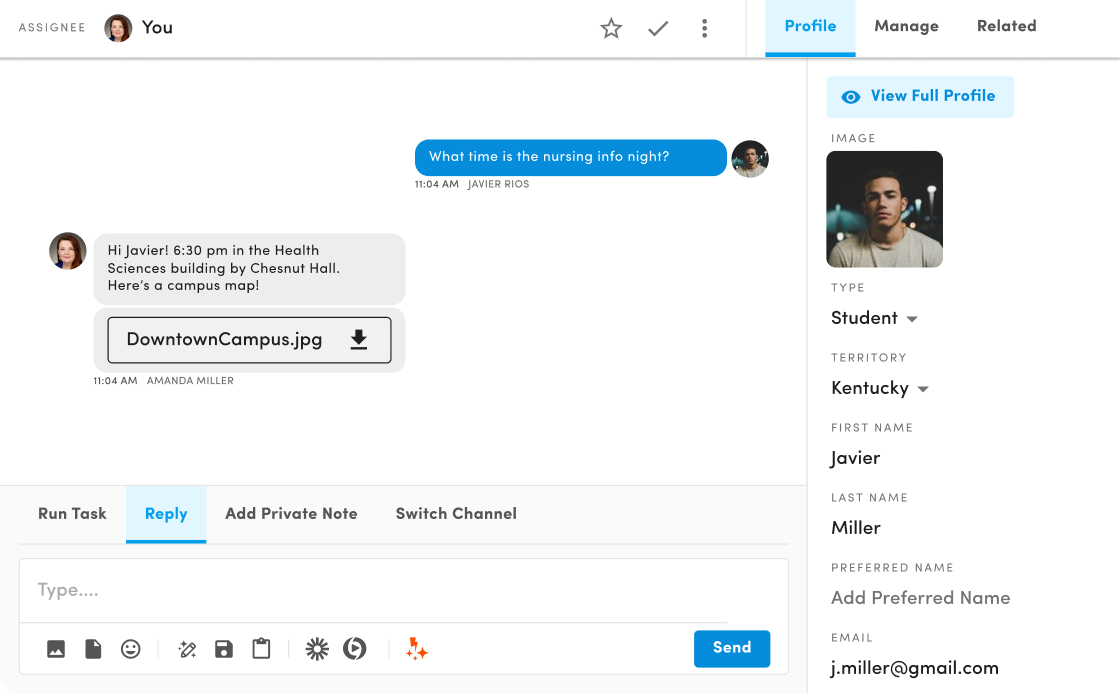The image size is (1120, 694).
Task: Click the Add Preferred Name field
Action: [x=920, y=598]
